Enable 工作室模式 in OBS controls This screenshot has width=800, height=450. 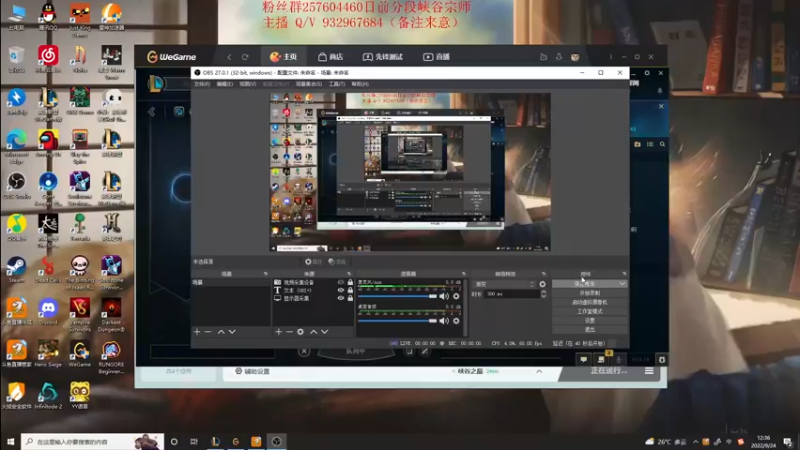coord(590,312)
